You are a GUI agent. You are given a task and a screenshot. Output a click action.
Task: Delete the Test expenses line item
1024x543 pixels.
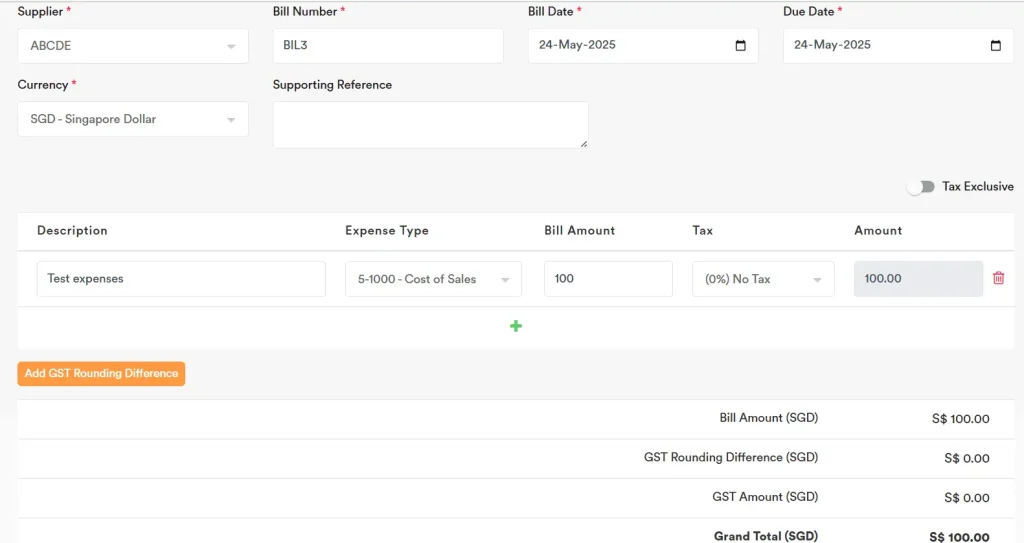(998, 278)
